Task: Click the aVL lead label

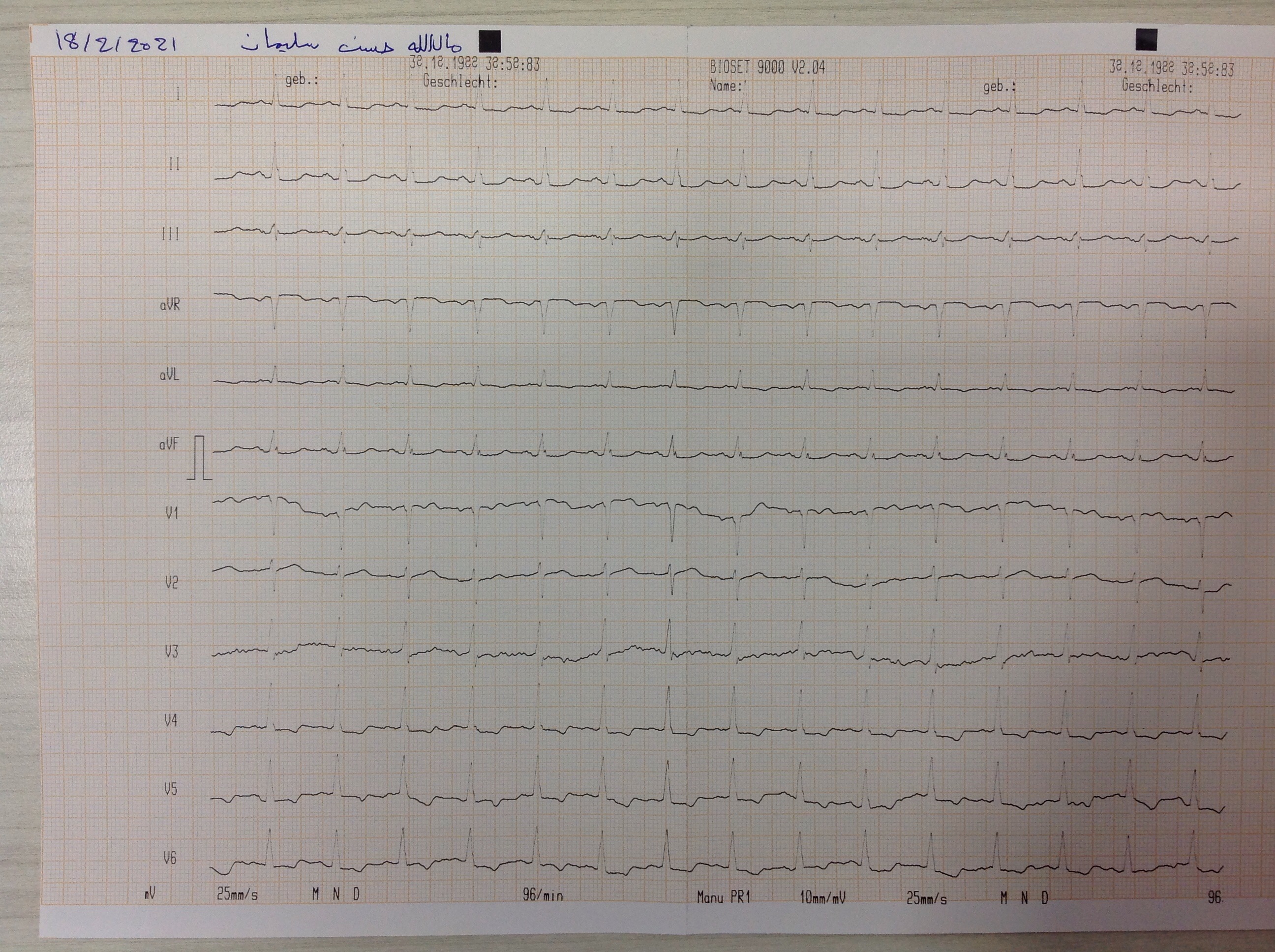Action: click(169, 375)
